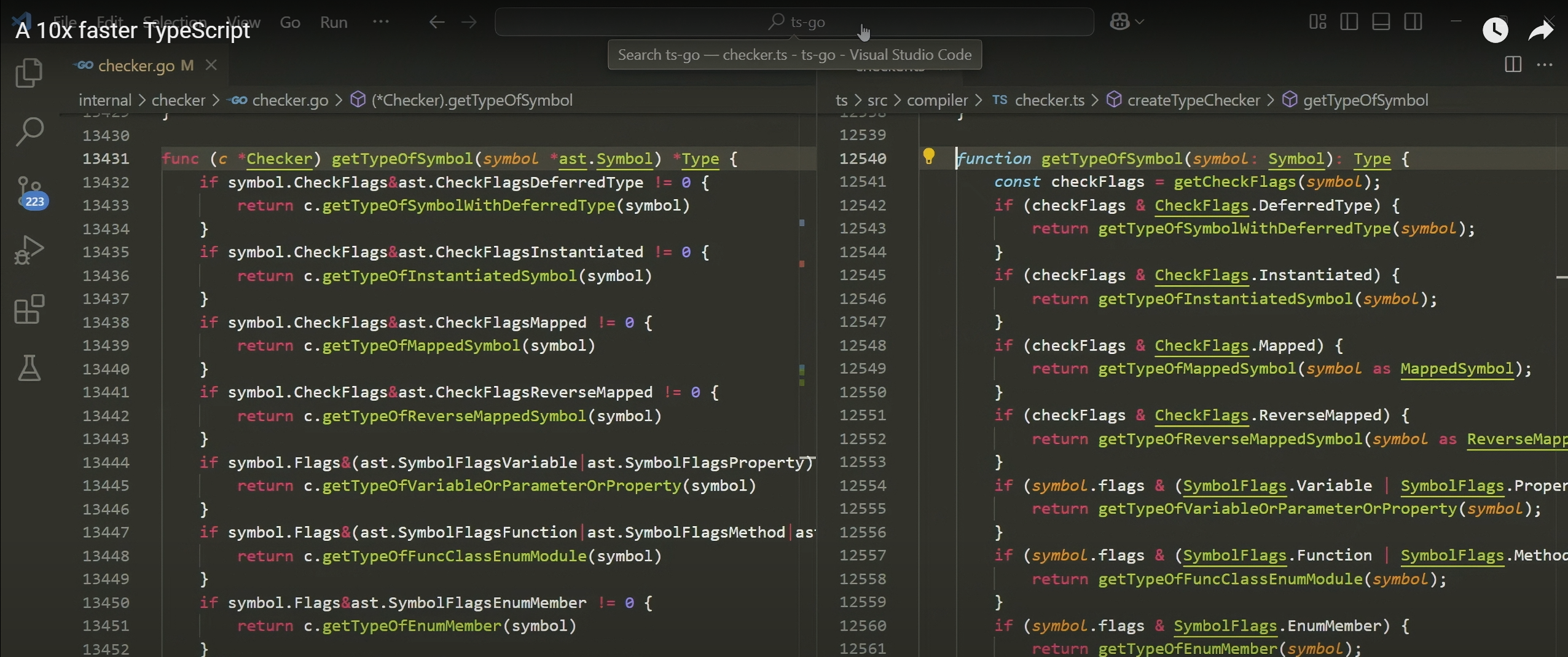This screenshot has height=657, width=1568.
Task: Click the ts-go command center search field
Action: point(795,22)
